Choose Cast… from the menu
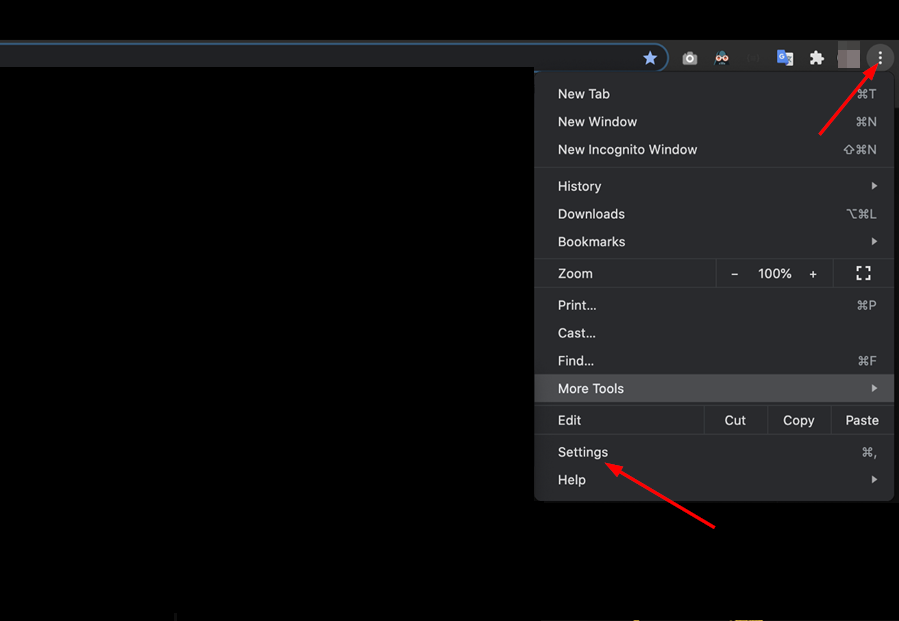The image size is (899, 621). pyautogui.click(x=714, y=333)
